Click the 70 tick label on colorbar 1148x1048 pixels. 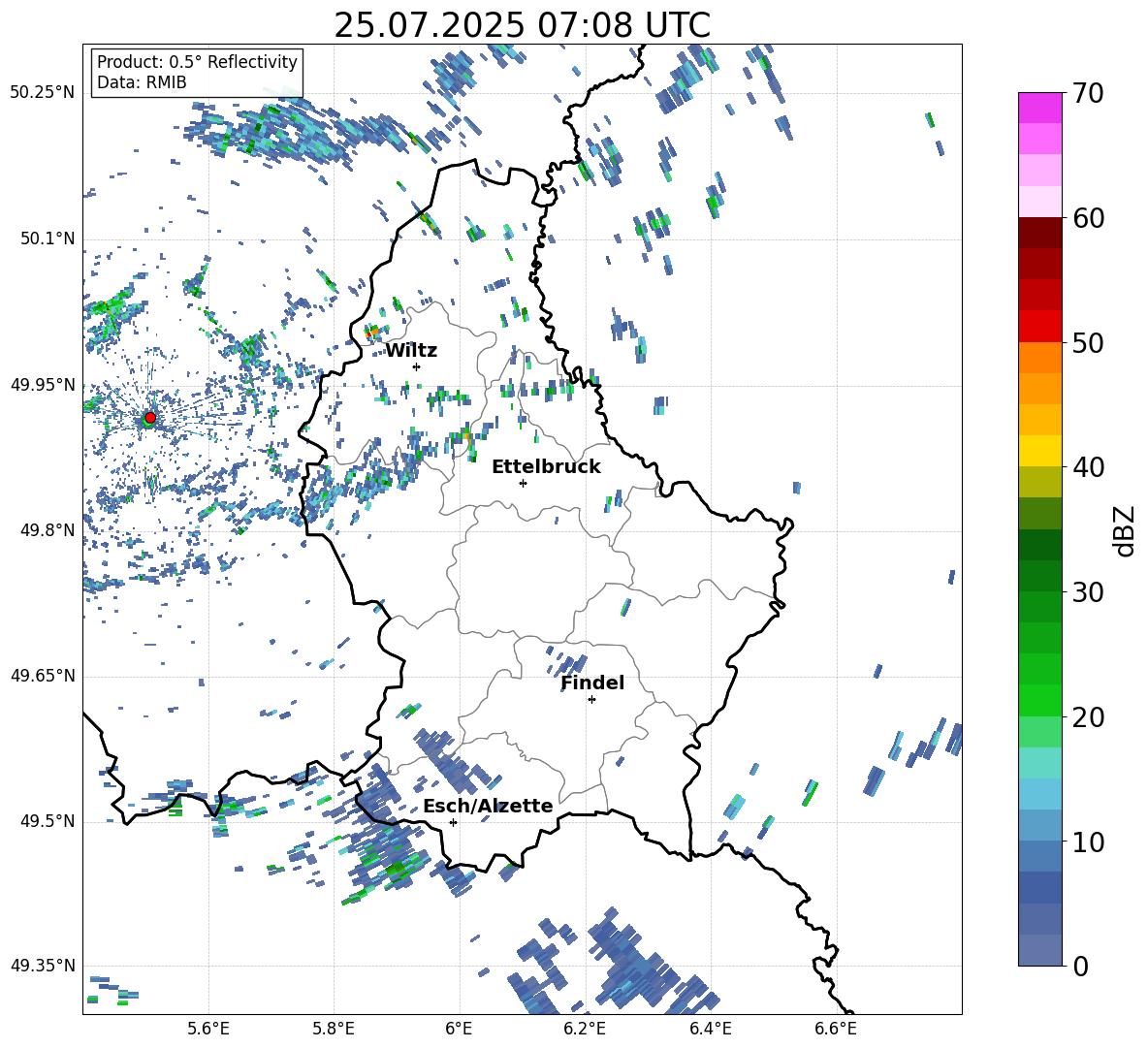1088,94
